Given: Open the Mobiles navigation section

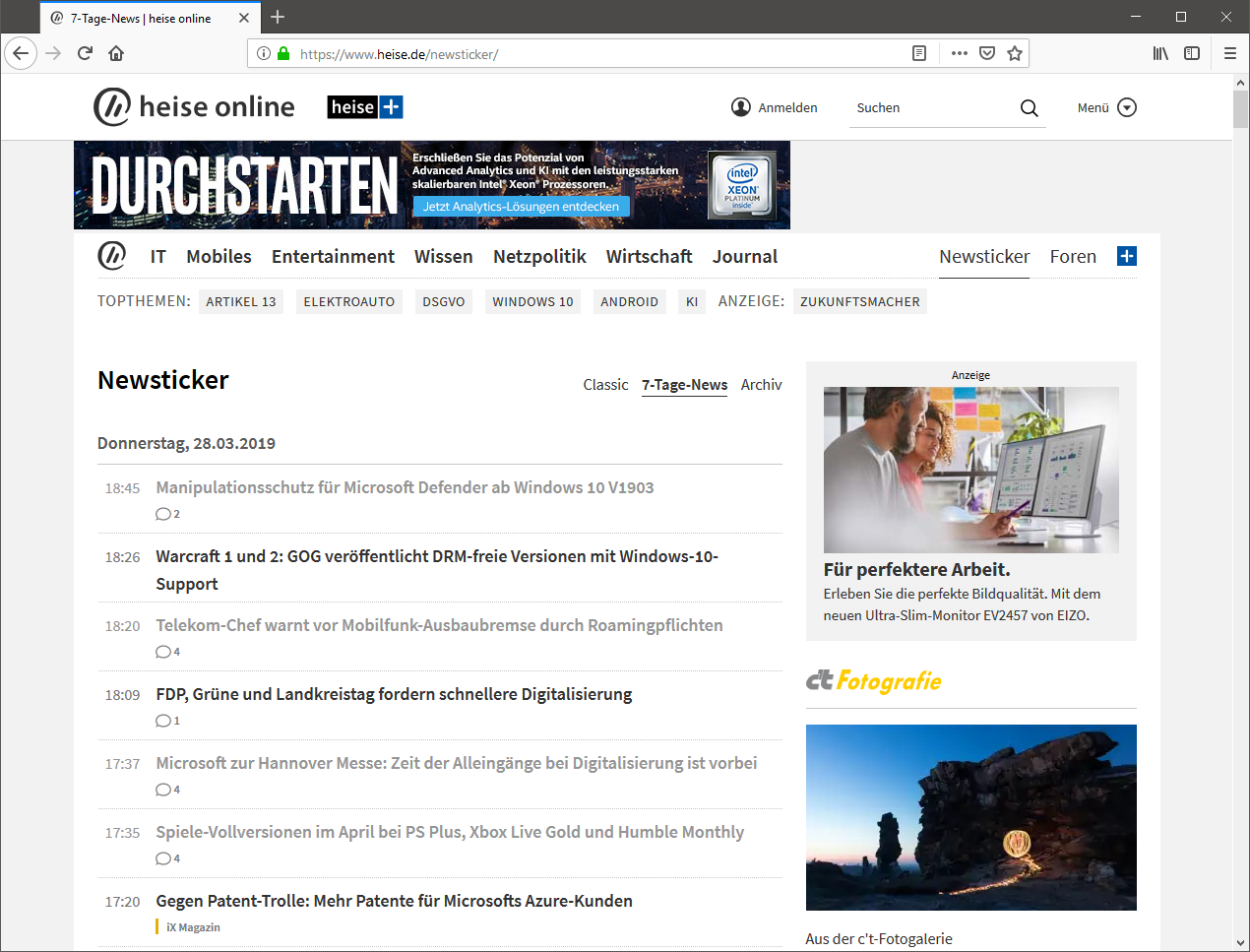Looking at the screenshot, I should coord(219,256).
